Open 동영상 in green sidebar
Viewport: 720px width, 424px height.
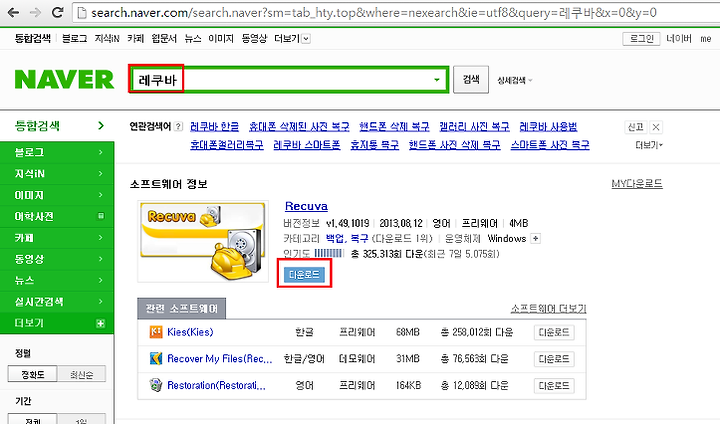tap(57, 259)
